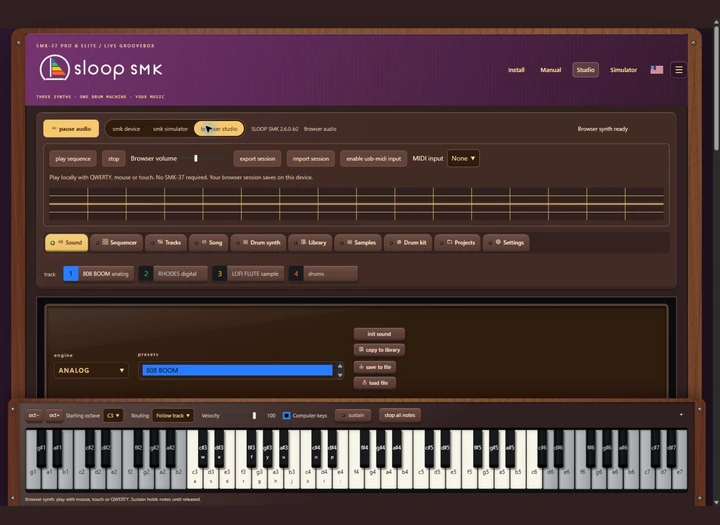Click the Projects folder icon
The width and height of the screenshot is (720, 525).
click(x=450, y=242)
